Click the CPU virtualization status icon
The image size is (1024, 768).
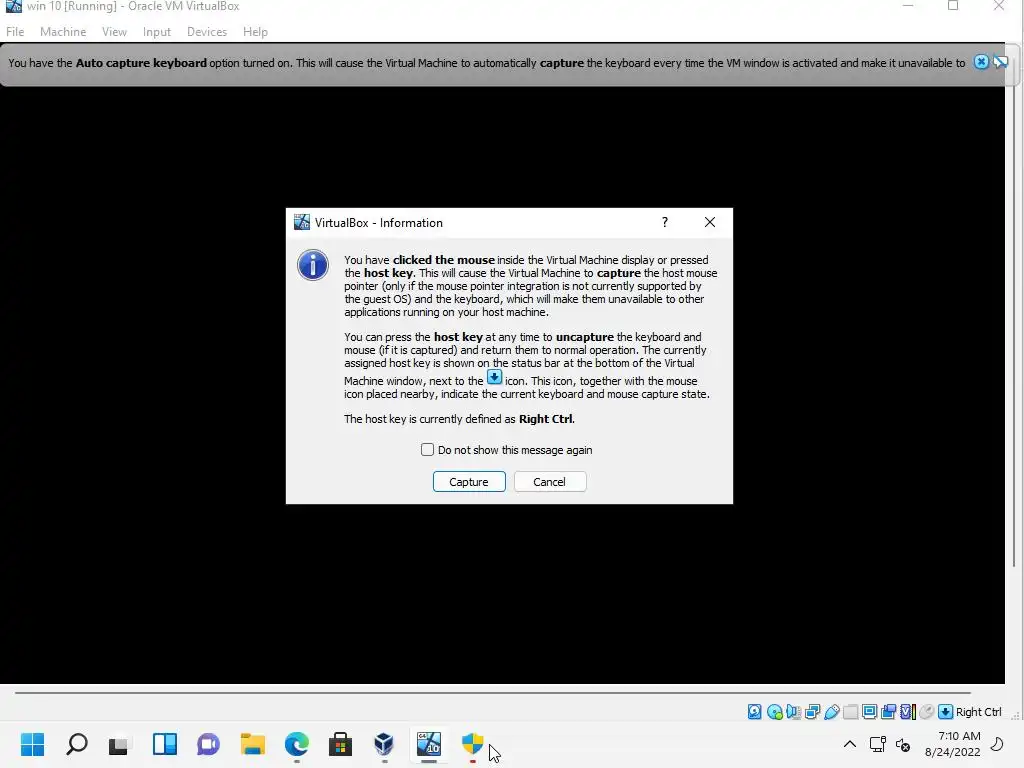point(908,712)
